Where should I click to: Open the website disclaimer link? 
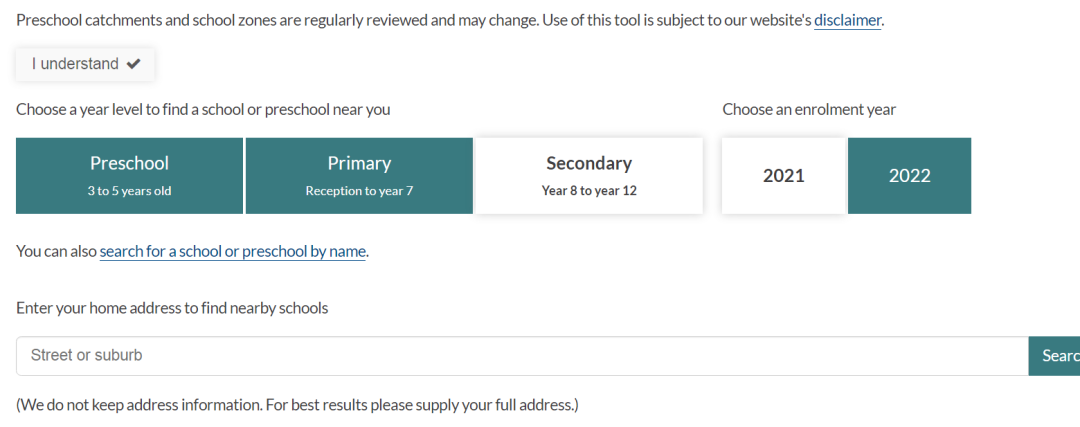coord(847,20)
